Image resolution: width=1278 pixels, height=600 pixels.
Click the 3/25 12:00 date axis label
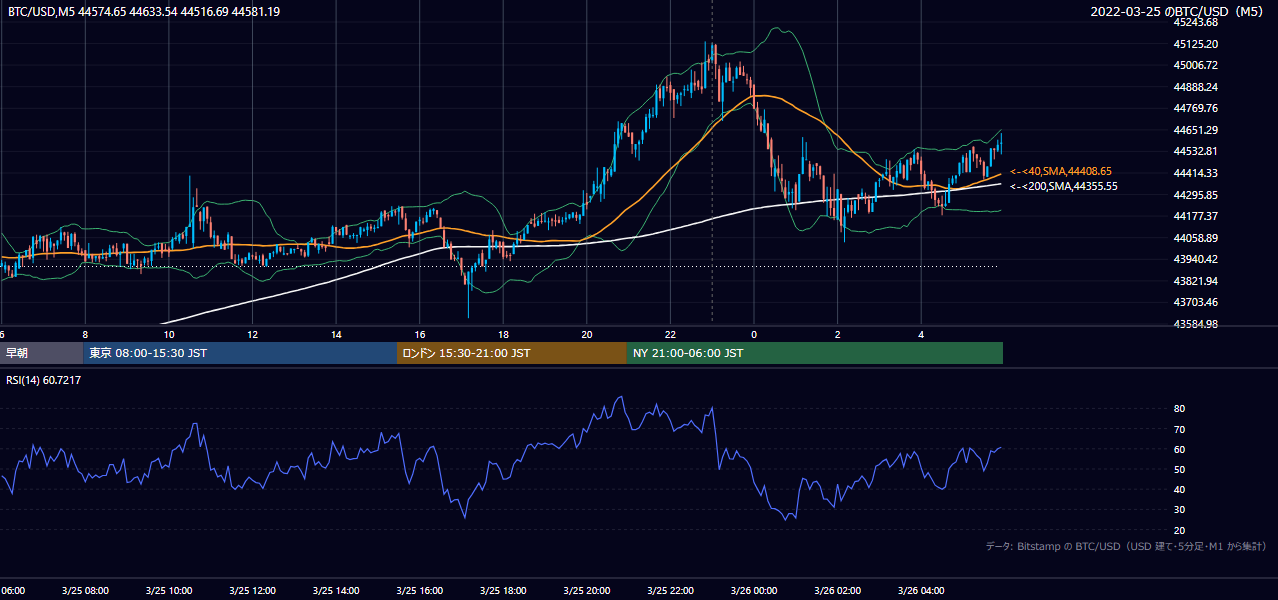point(252,591)
